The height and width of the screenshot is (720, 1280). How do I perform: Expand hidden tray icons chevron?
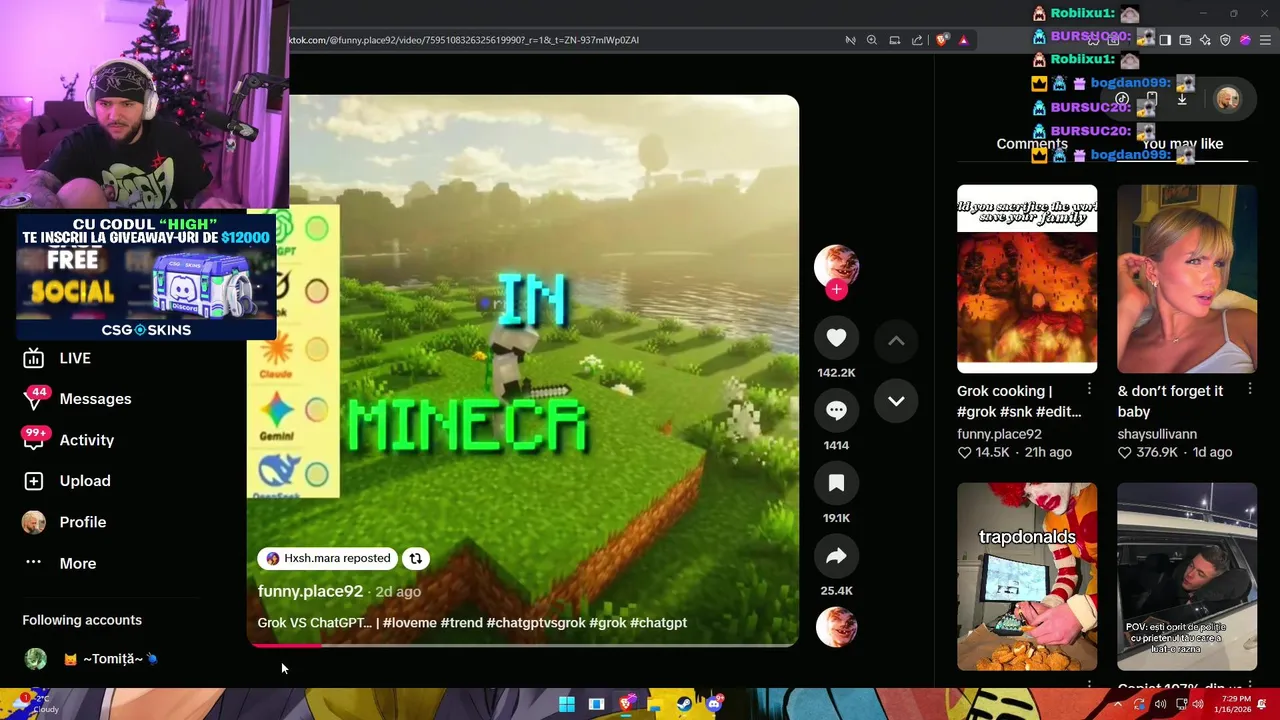click(1118, 704)
